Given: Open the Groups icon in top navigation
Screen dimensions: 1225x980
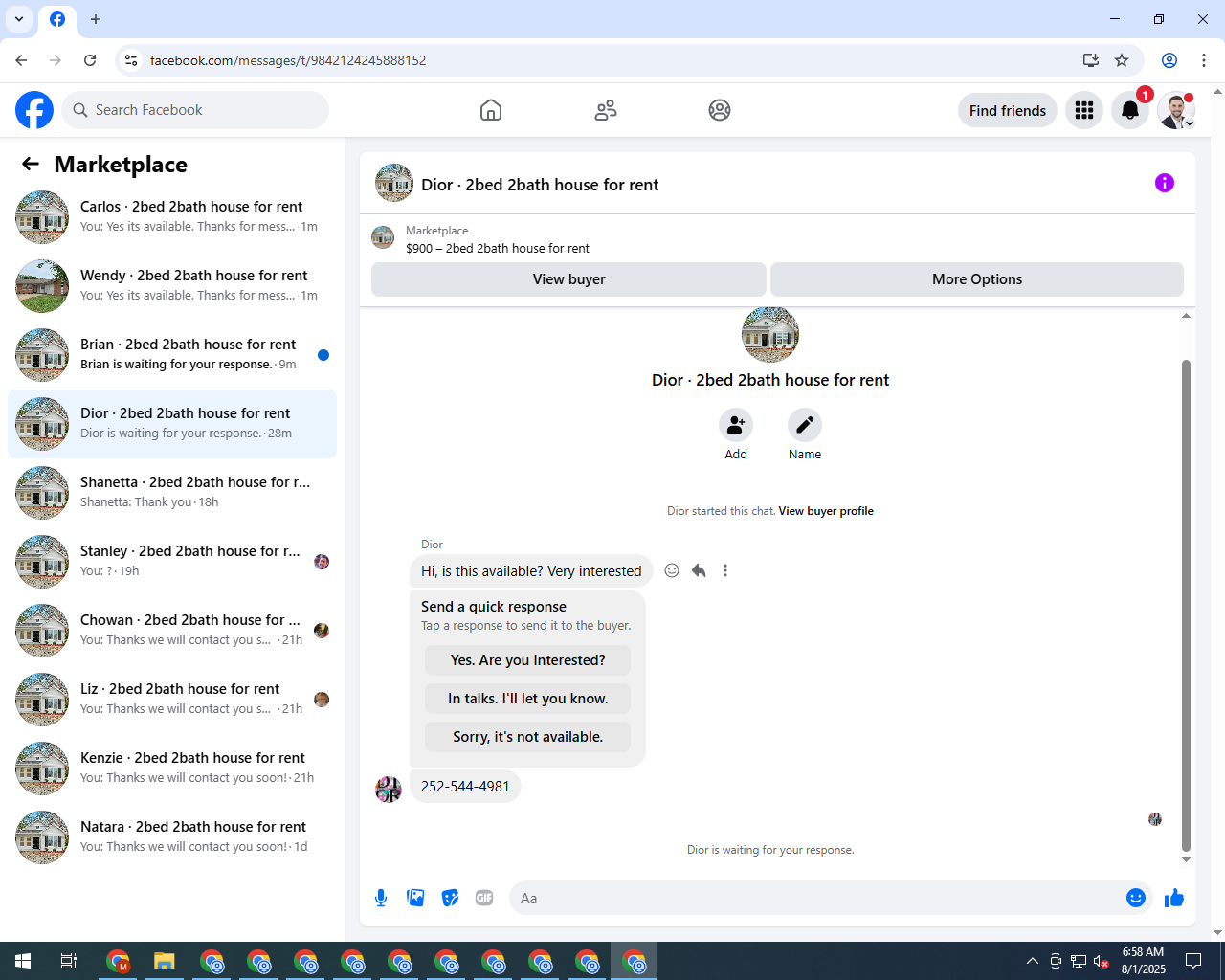Looking at the screenshot, I should click(x=720, y=110).
